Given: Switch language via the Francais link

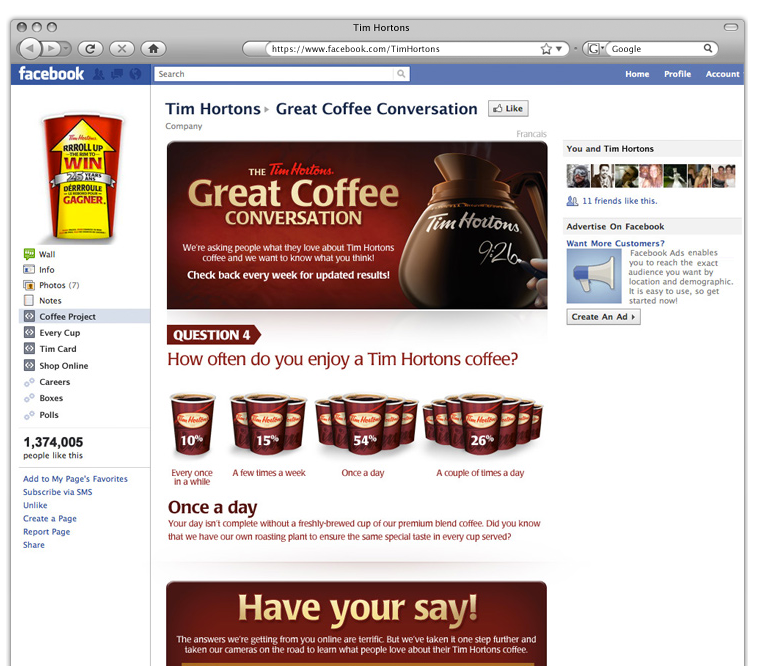Looking at the screenshot, I should click(531, 134).
